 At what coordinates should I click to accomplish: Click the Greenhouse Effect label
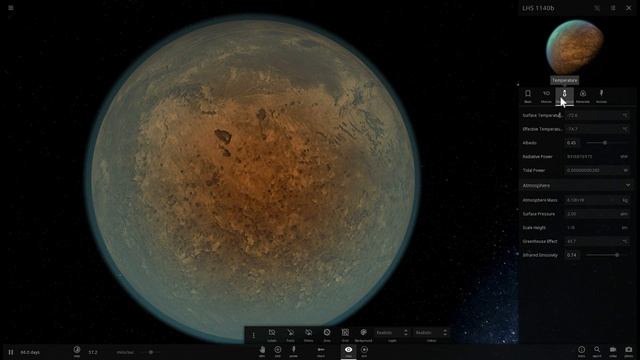coord(540,241)
